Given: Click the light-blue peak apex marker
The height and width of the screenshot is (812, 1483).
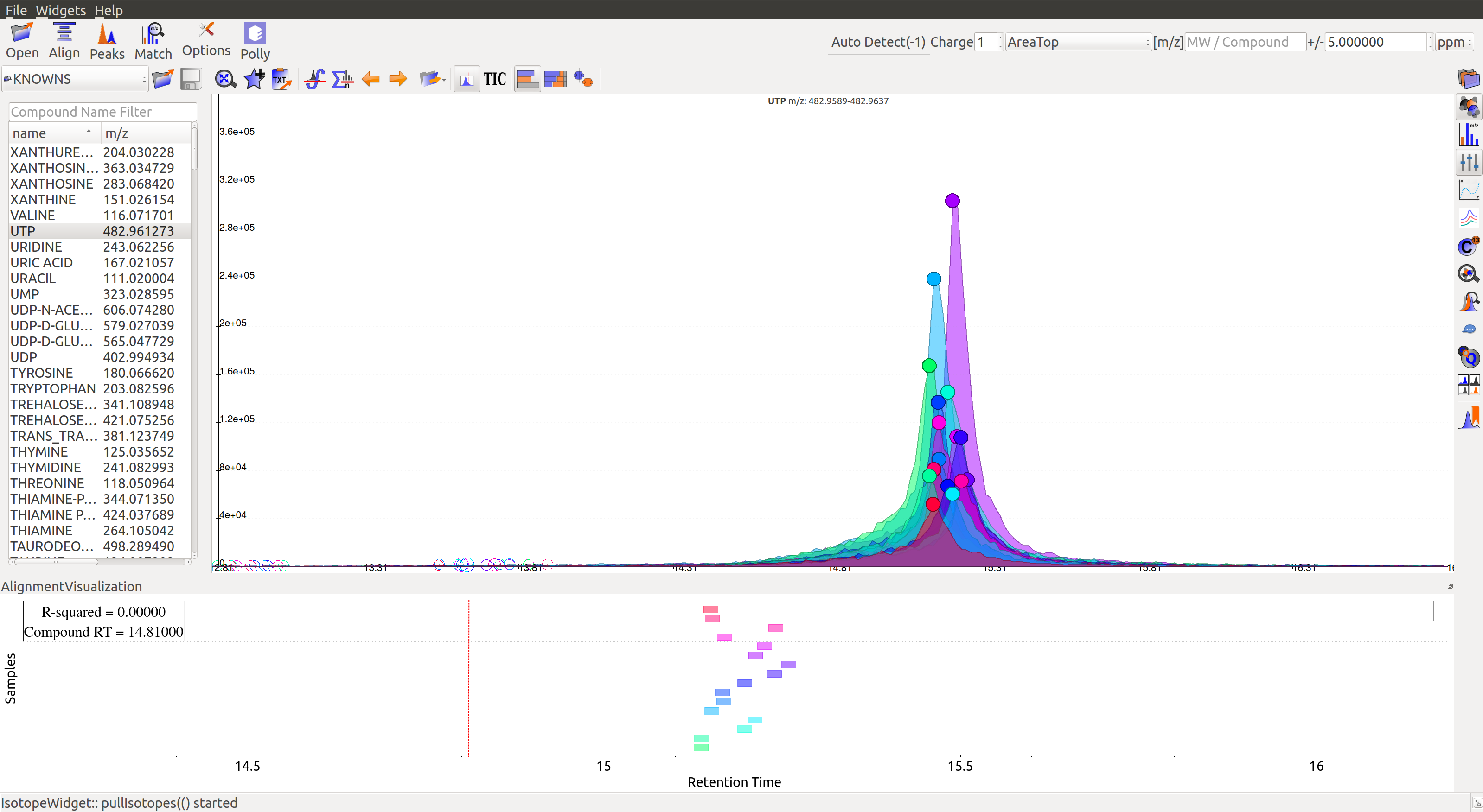Looking at the screenshot, I should pyautogui.click(x=934, y=279).
